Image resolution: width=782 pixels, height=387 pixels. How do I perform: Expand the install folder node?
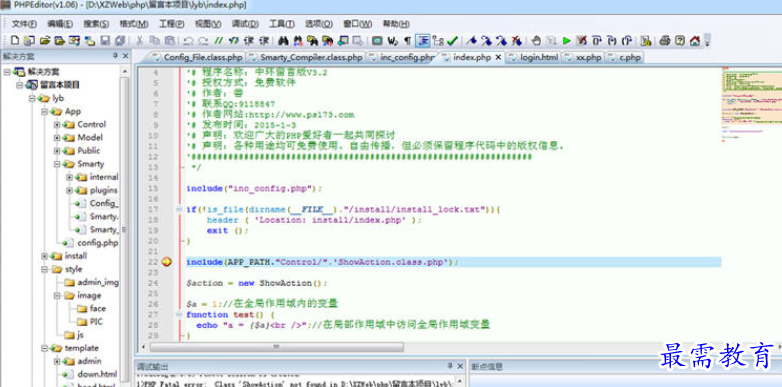45,256
